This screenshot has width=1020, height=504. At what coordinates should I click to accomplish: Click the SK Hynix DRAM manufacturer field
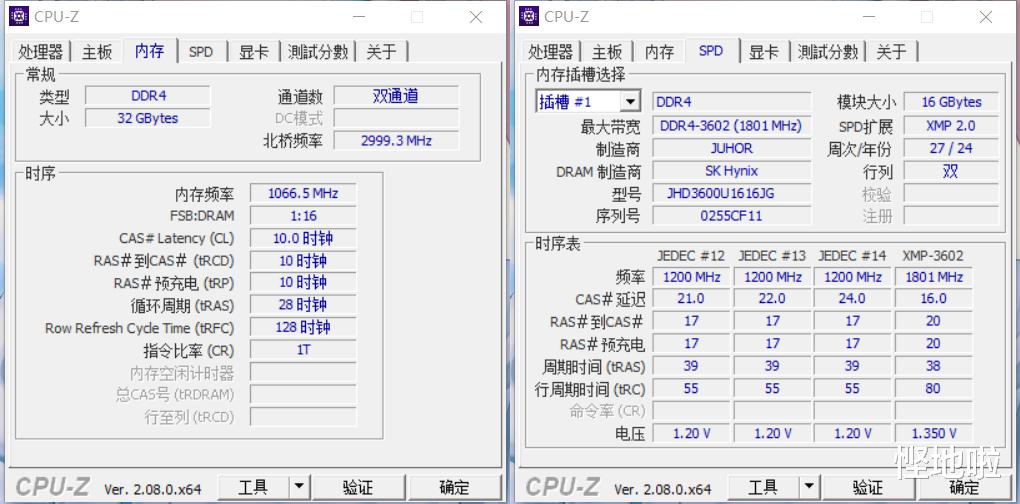pos(732,171)
